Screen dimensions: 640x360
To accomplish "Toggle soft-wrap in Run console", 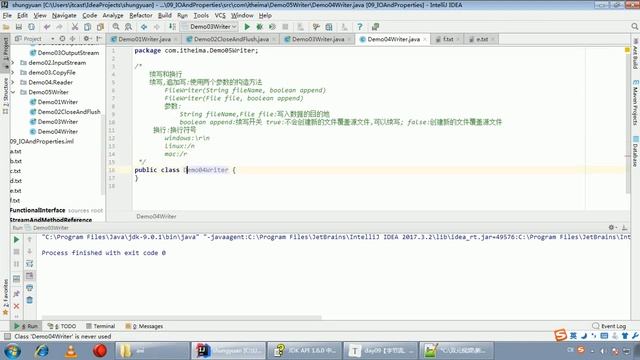I will click(29, 264).
